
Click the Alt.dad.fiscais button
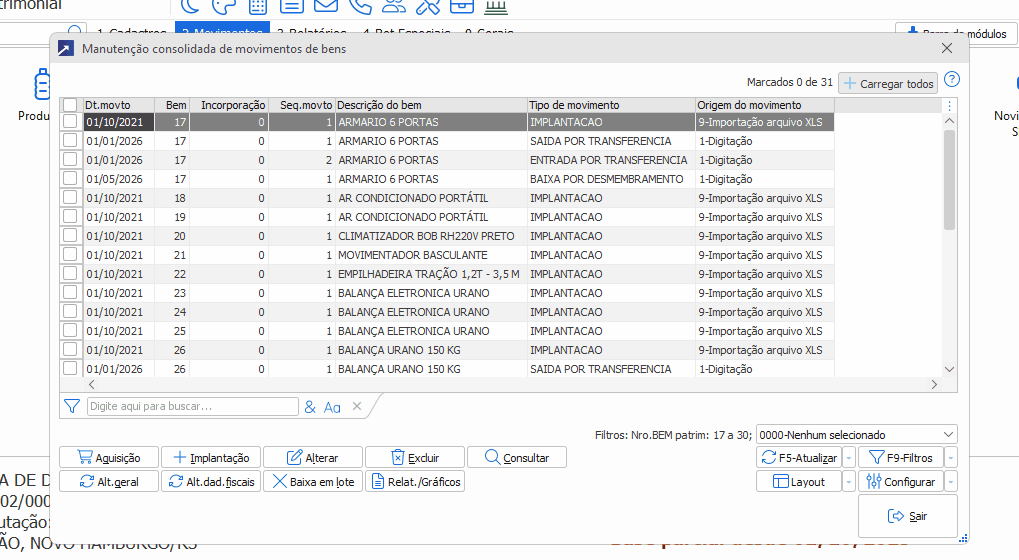211,481
